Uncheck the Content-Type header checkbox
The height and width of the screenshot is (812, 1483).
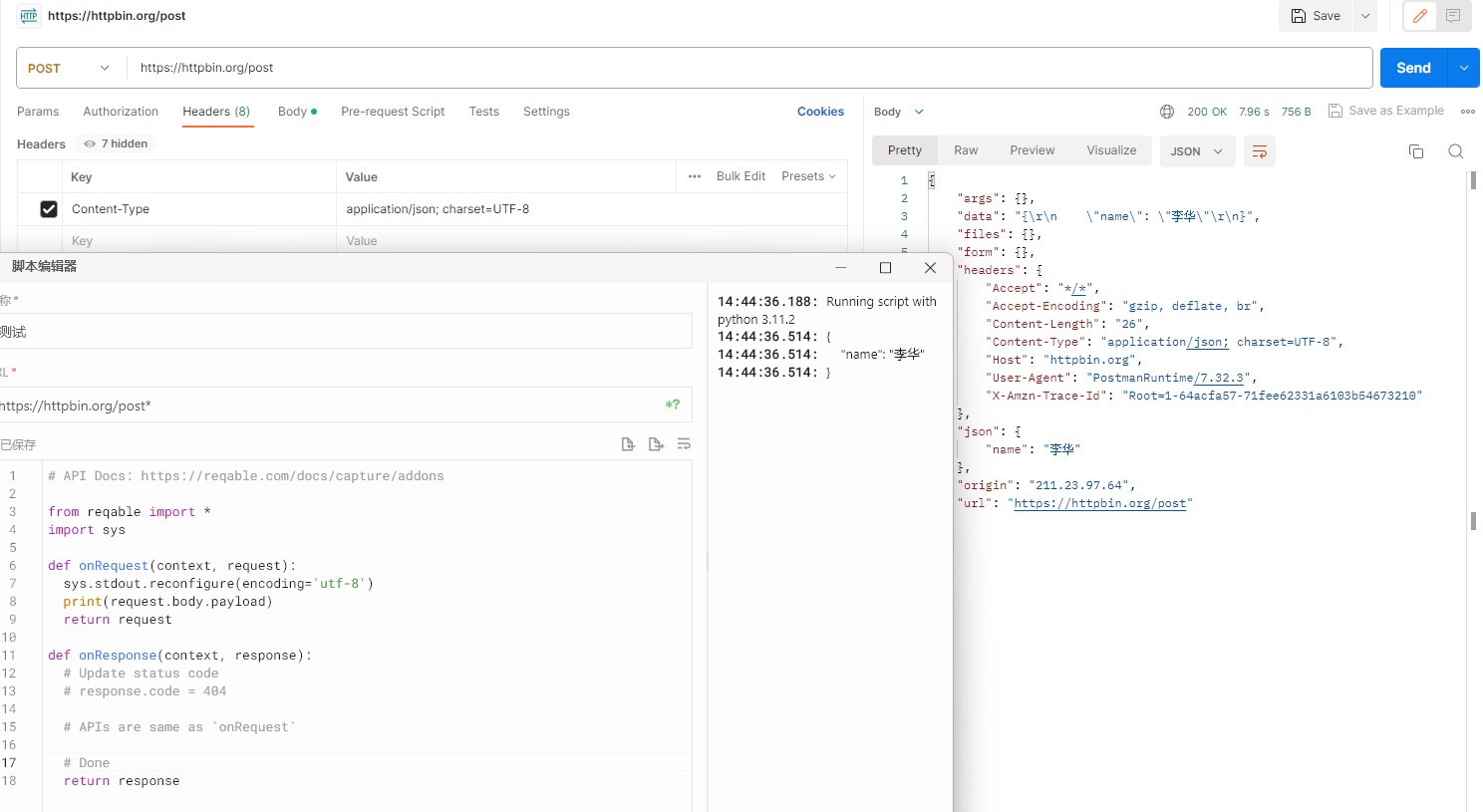point(49,208)
